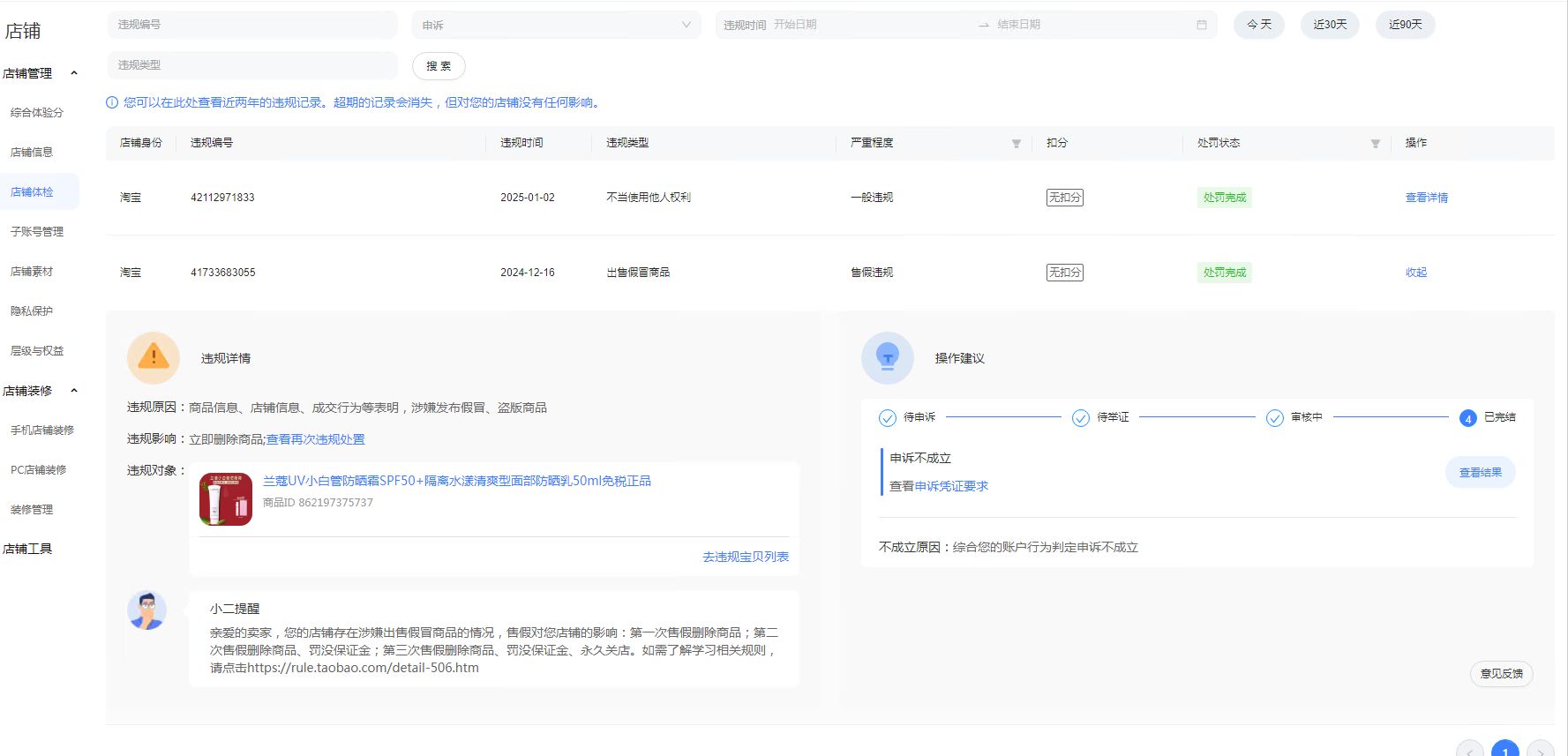Image resolution: width=1568 pixels, height=756 pixels.
Task: Click the 严重程度 column filter icon
Action: pos(1016,143)
